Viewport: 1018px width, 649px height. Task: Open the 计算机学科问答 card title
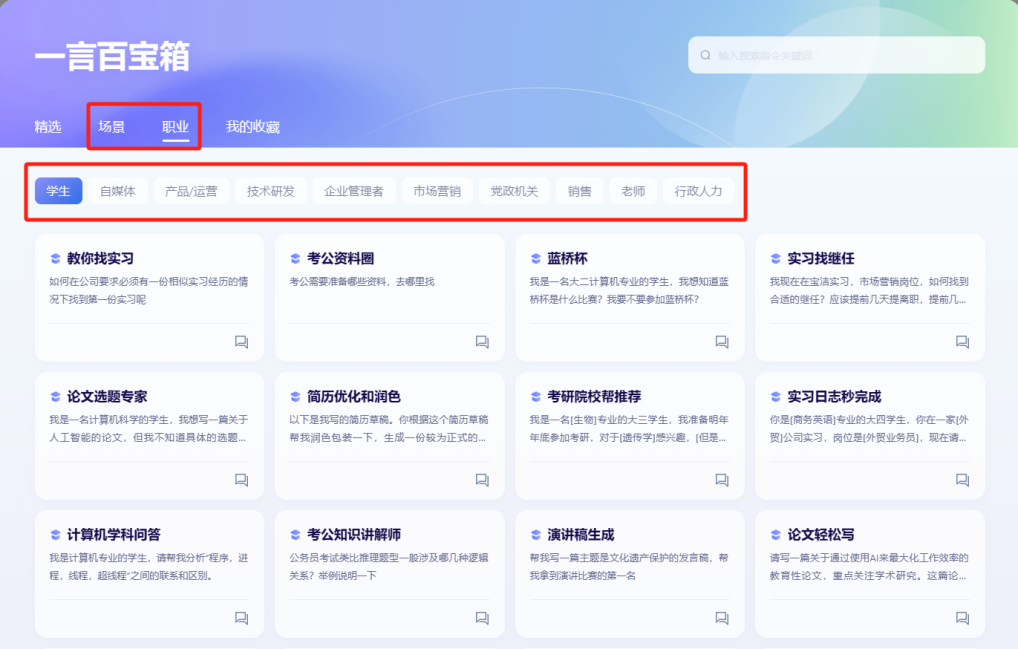114,535
